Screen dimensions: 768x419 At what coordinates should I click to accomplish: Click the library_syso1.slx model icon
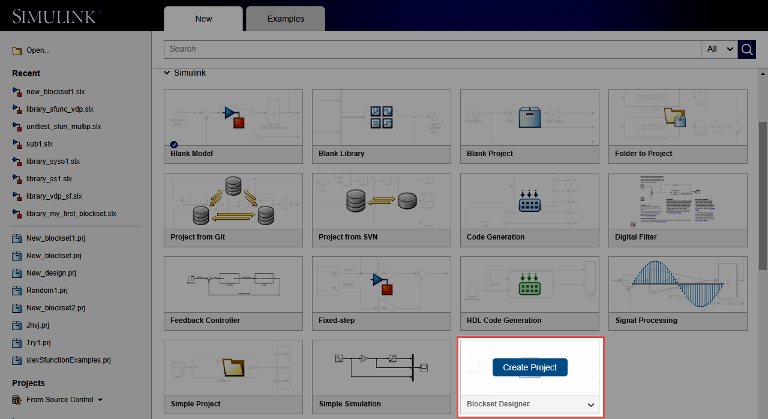[17, 161]
